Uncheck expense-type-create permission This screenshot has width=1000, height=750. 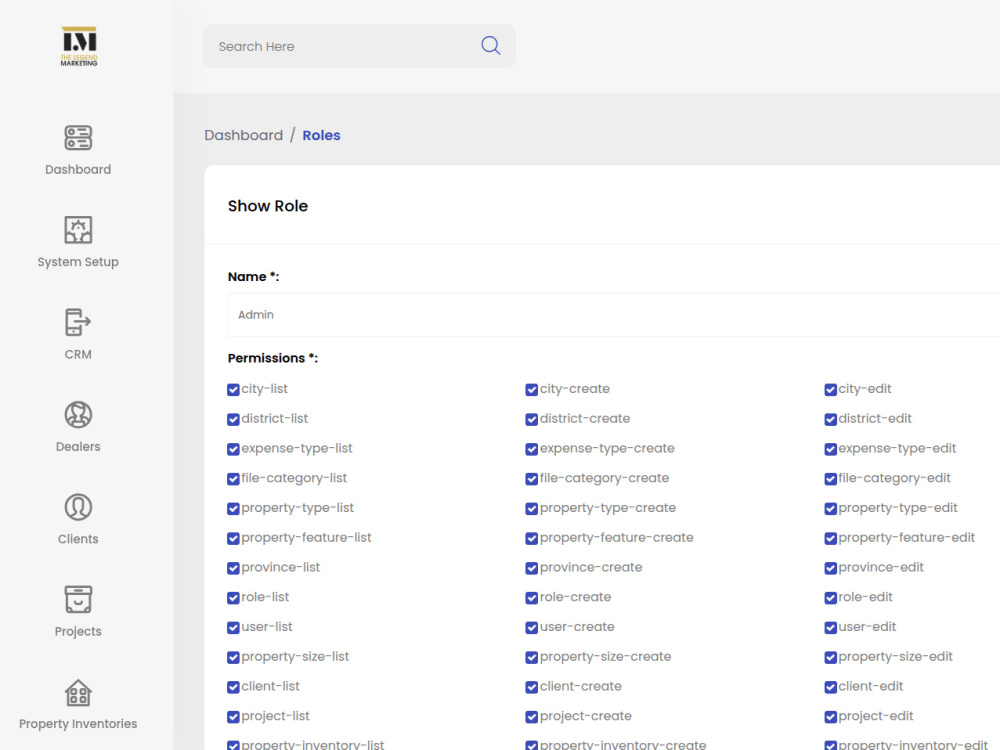click(532, 449)
